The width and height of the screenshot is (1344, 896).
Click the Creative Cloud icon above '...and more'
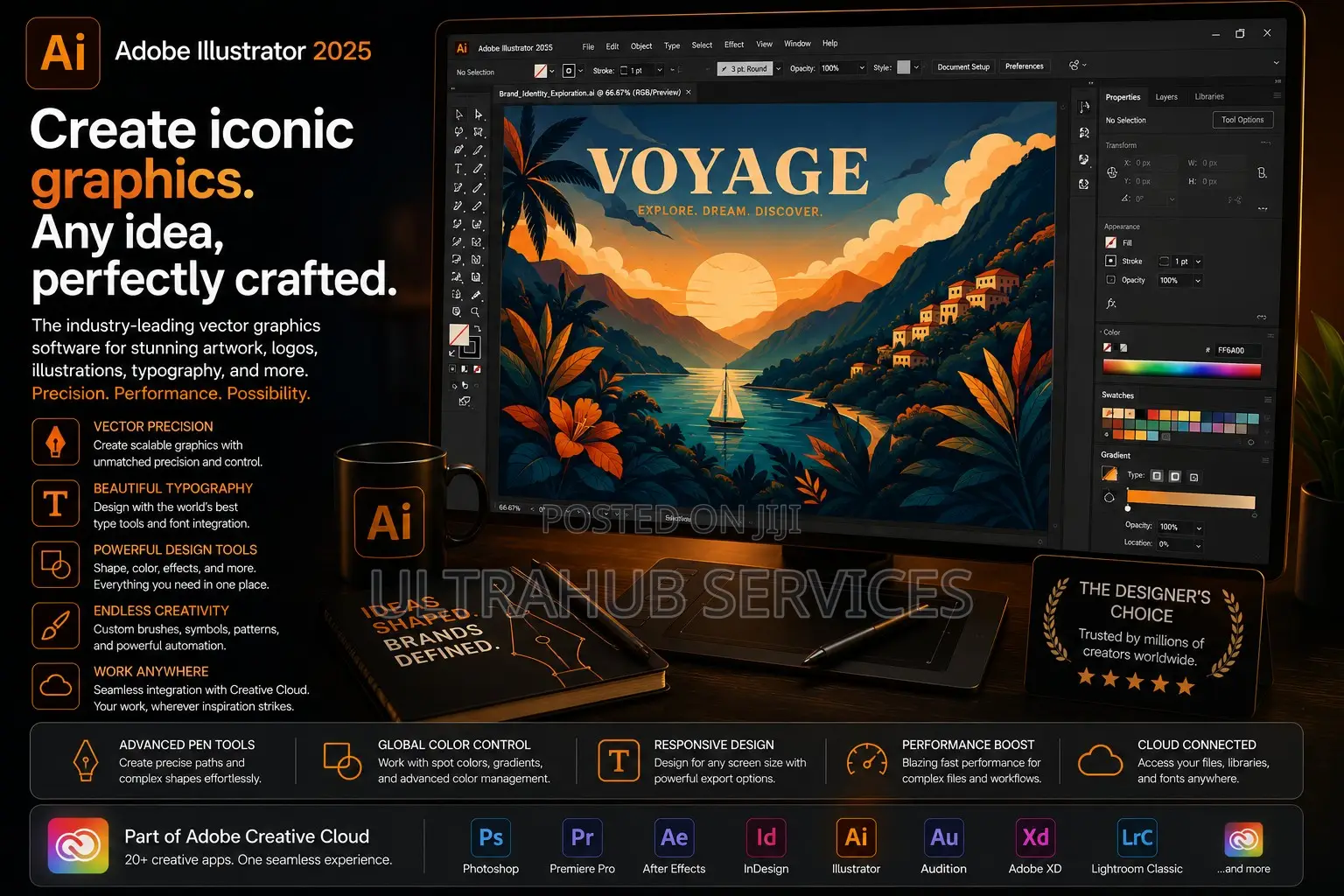[x=1243, y=839]
